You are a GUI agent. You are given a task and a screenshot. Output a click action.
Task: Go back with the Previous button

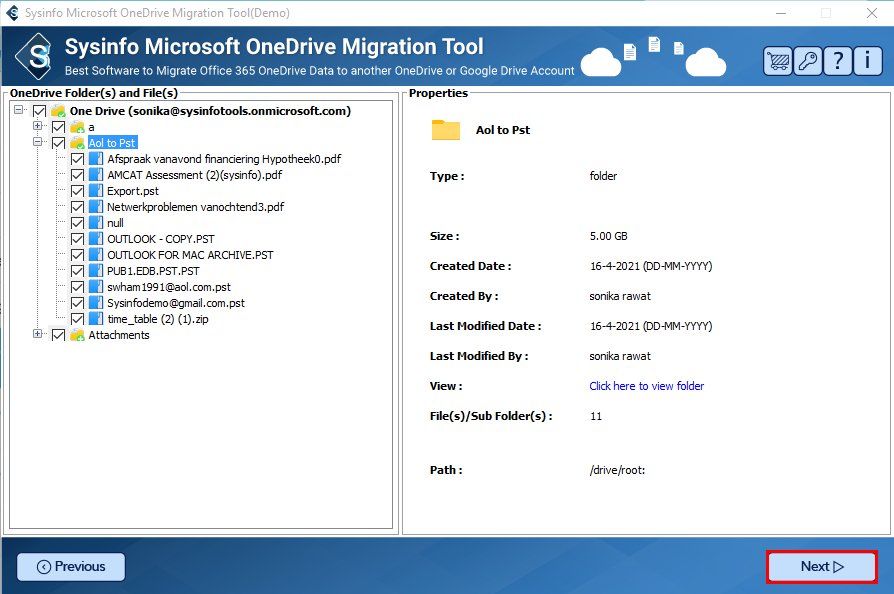[x=71, y=567]
